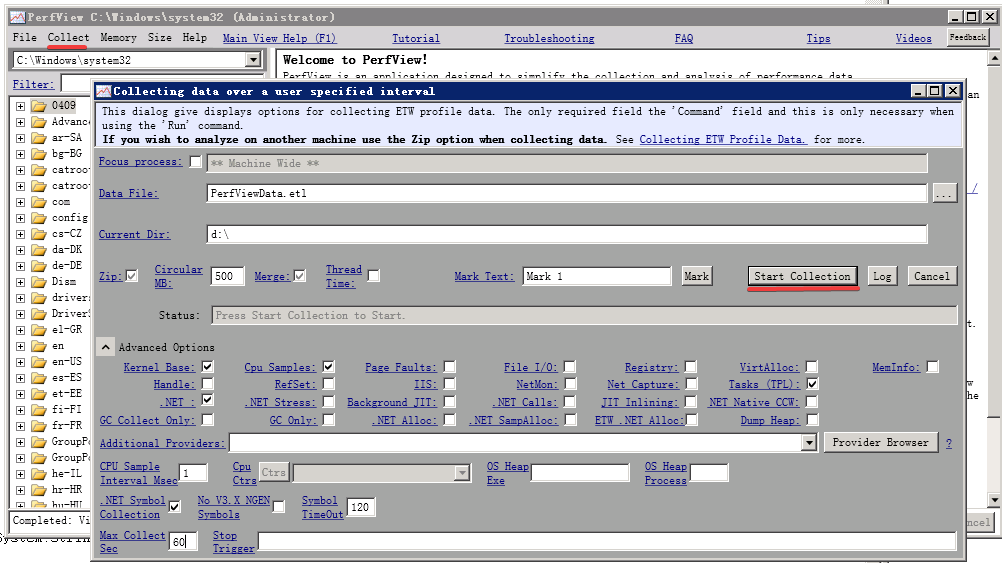Click PerfView icon in main window title
Image resolution: width=1002 pixels, height=563 pixels.
point(17,17)
